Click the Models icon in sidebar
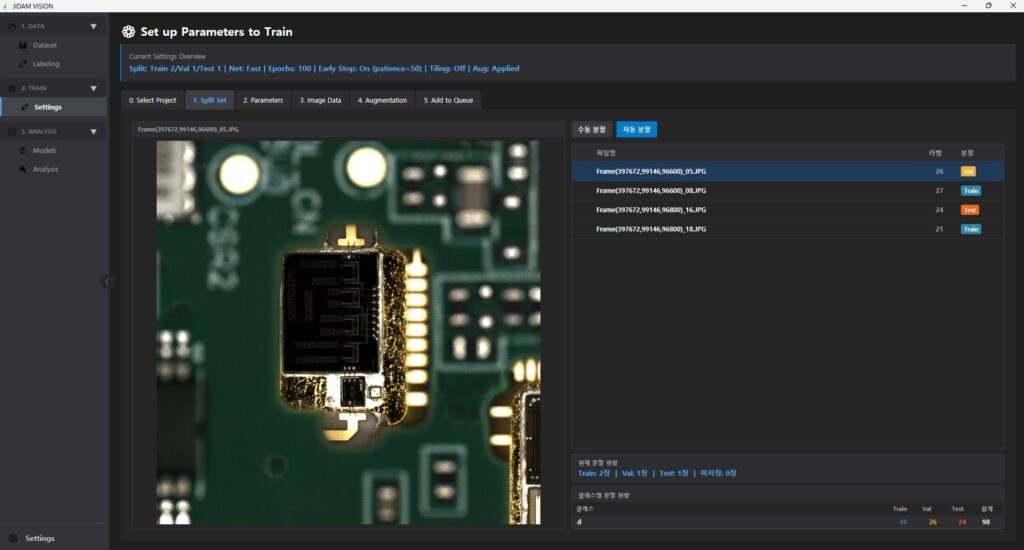The height and width of the screenshot is (550, 1024). tap(23, 150)
